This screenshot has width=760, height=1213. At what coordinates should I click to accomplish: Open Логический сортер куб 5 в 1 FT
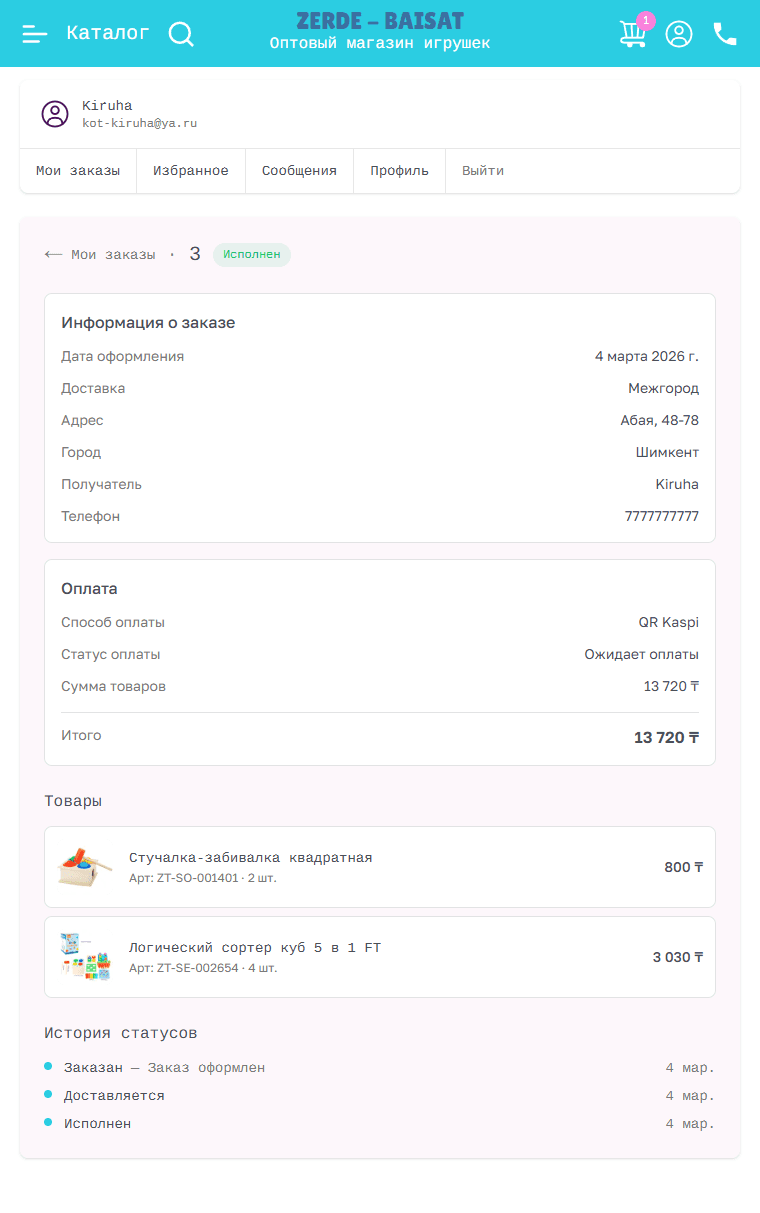point(255,947)
